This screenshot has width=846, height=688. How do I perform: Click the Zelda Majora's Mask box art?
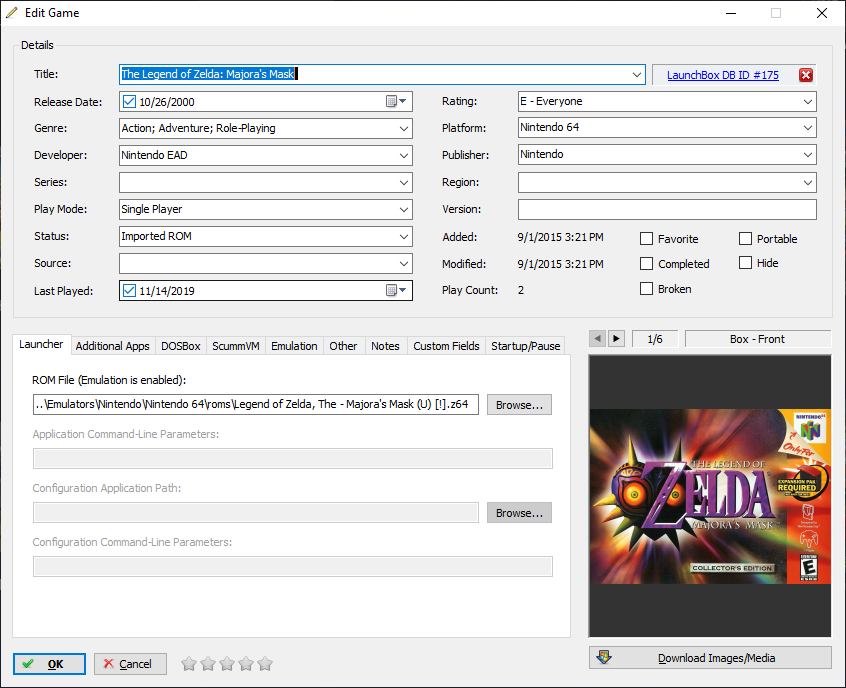(x=710, y=496)
